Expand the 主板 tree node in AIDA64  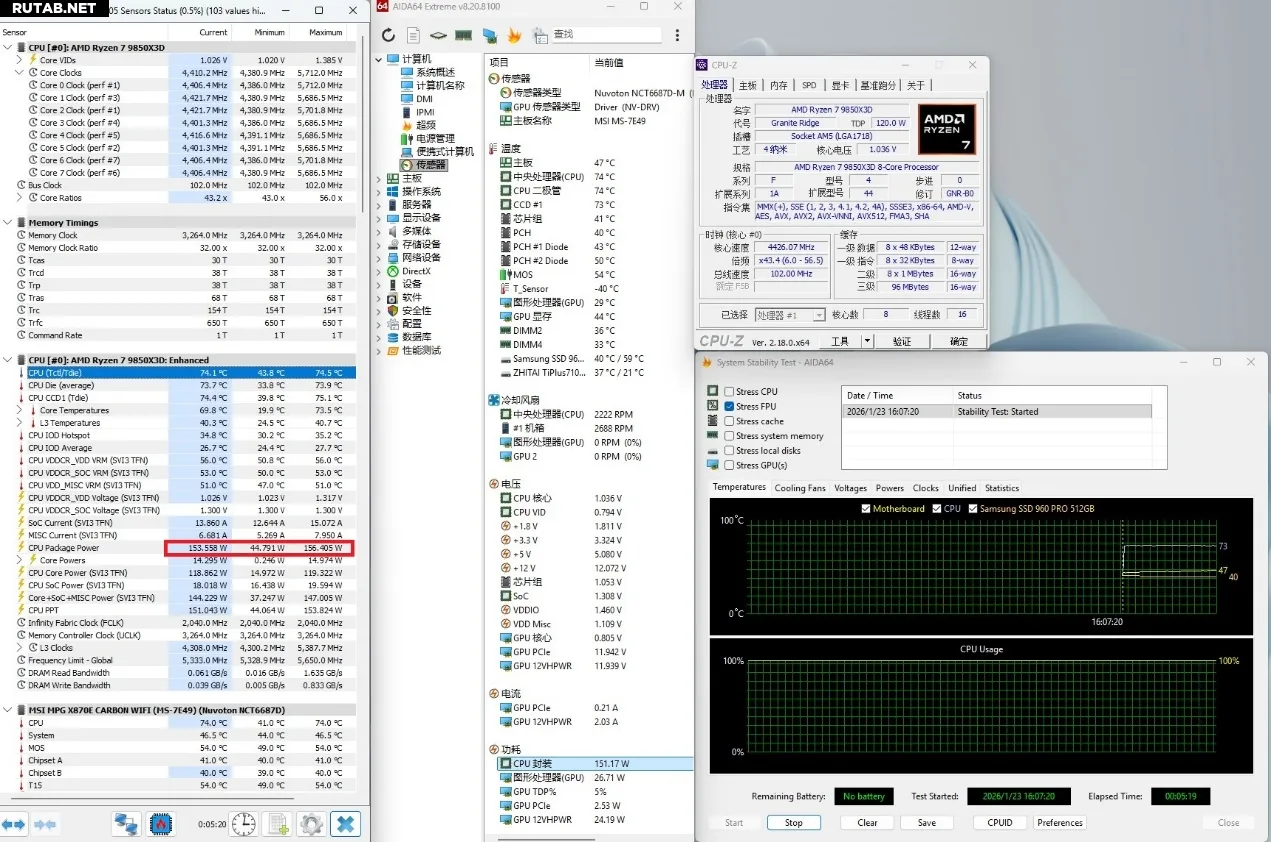[x=380, y=178]
